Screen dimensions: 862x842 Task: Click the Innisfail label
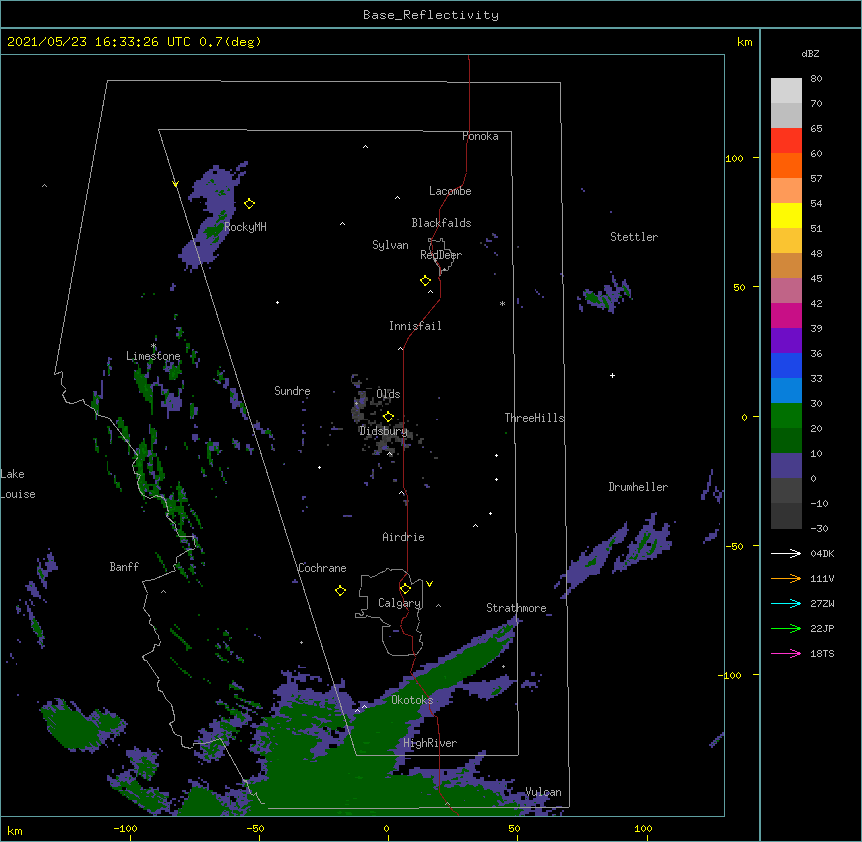point(415,326)
